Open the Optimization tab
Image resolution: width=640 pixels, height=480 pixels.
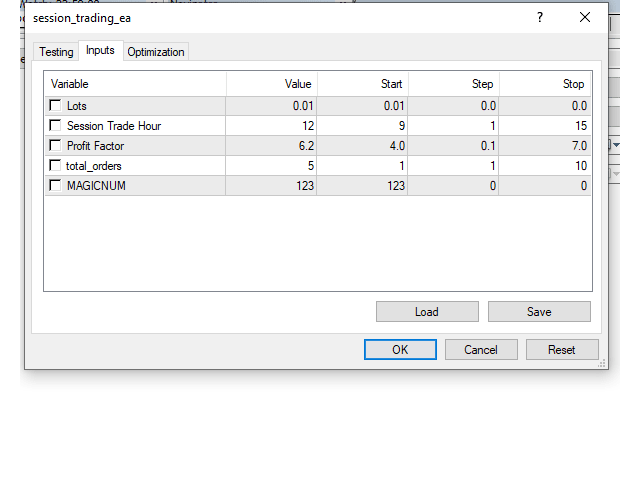pos(156,52)
